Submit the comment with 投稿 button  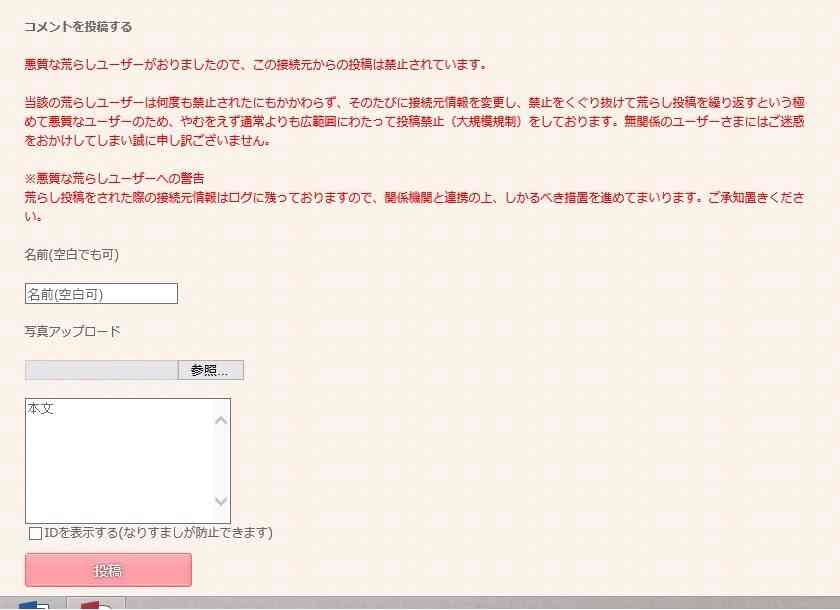point(108,570)
